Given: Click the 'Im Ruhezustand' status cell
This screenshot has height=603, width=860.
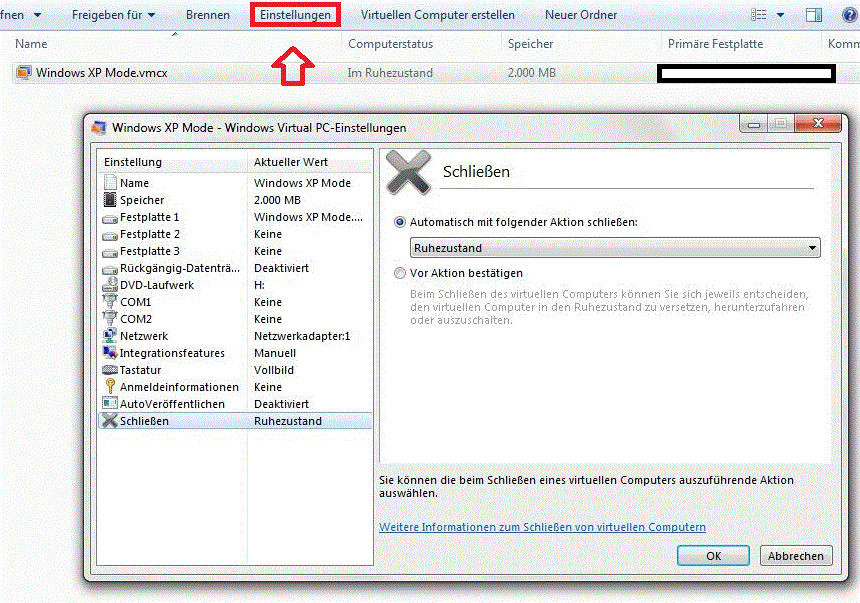Looking at the screenshot, I should (x=390, y=72).
